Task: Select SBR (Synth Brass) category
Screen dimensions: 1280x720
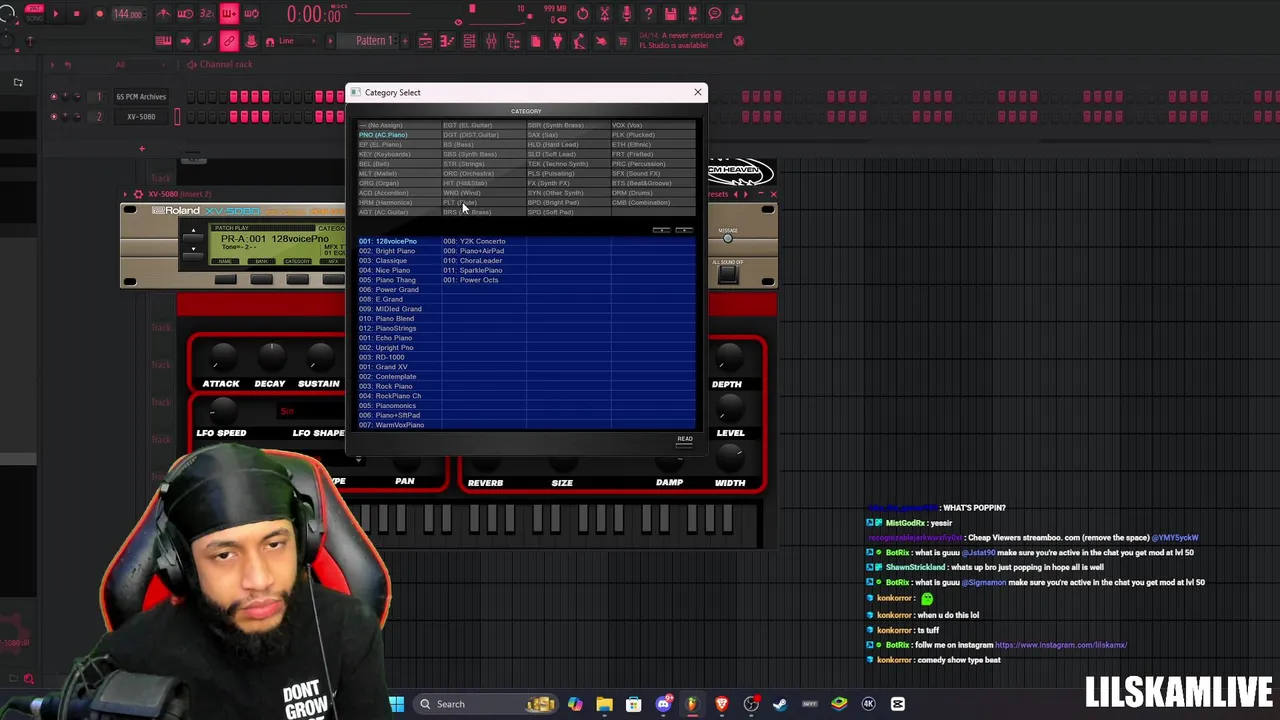Action: (569, 125)
